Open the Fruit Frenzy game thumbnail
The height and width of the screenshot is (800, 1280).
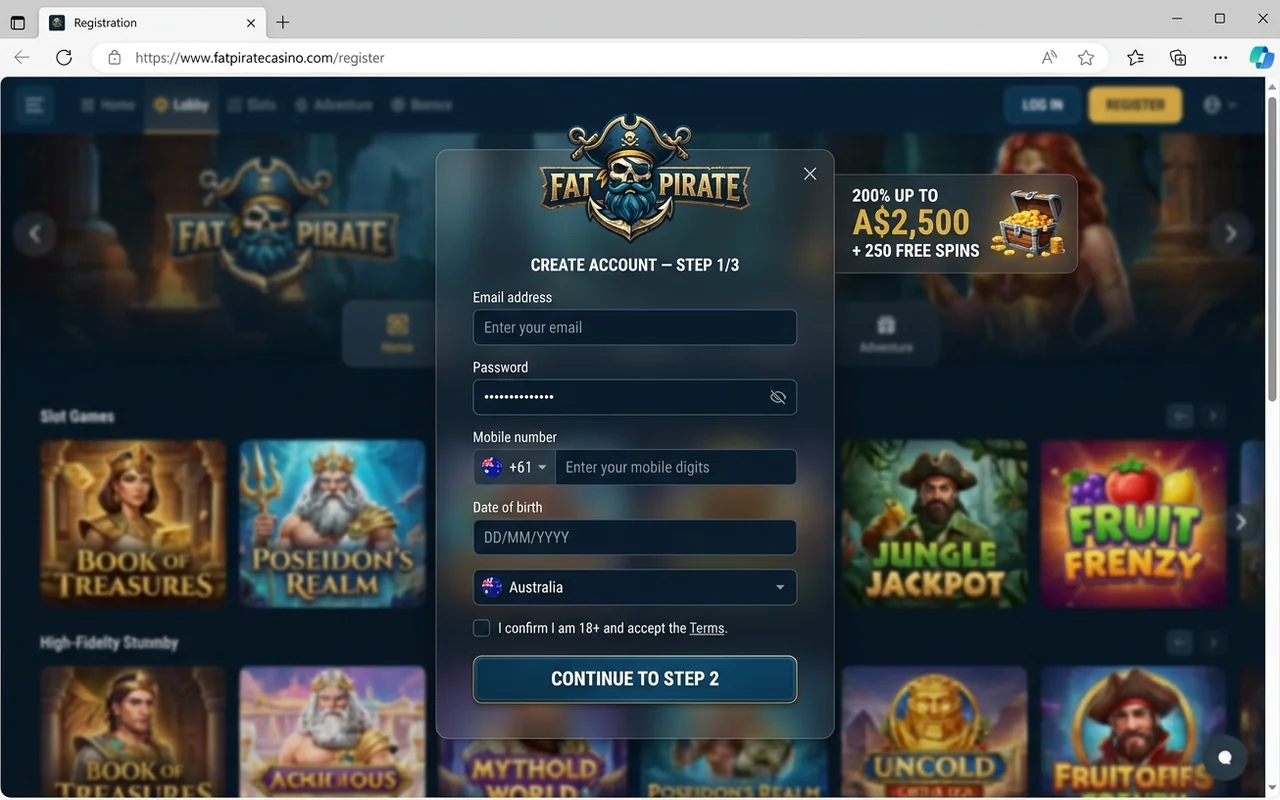click(1133, 523)
